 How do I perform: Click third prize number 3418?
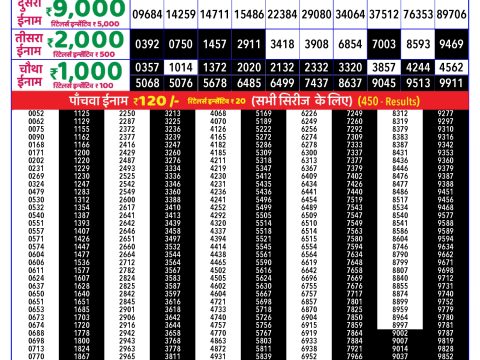tap(282, 44)
